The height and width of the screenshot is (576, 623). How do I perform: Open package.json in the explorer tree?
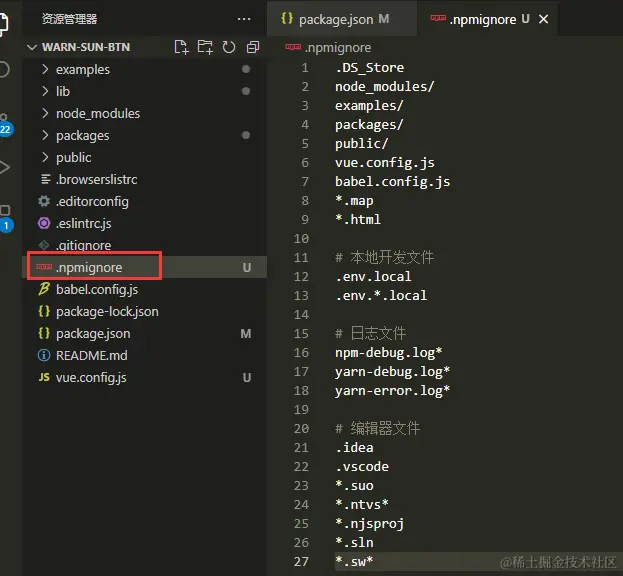(145, 333)
